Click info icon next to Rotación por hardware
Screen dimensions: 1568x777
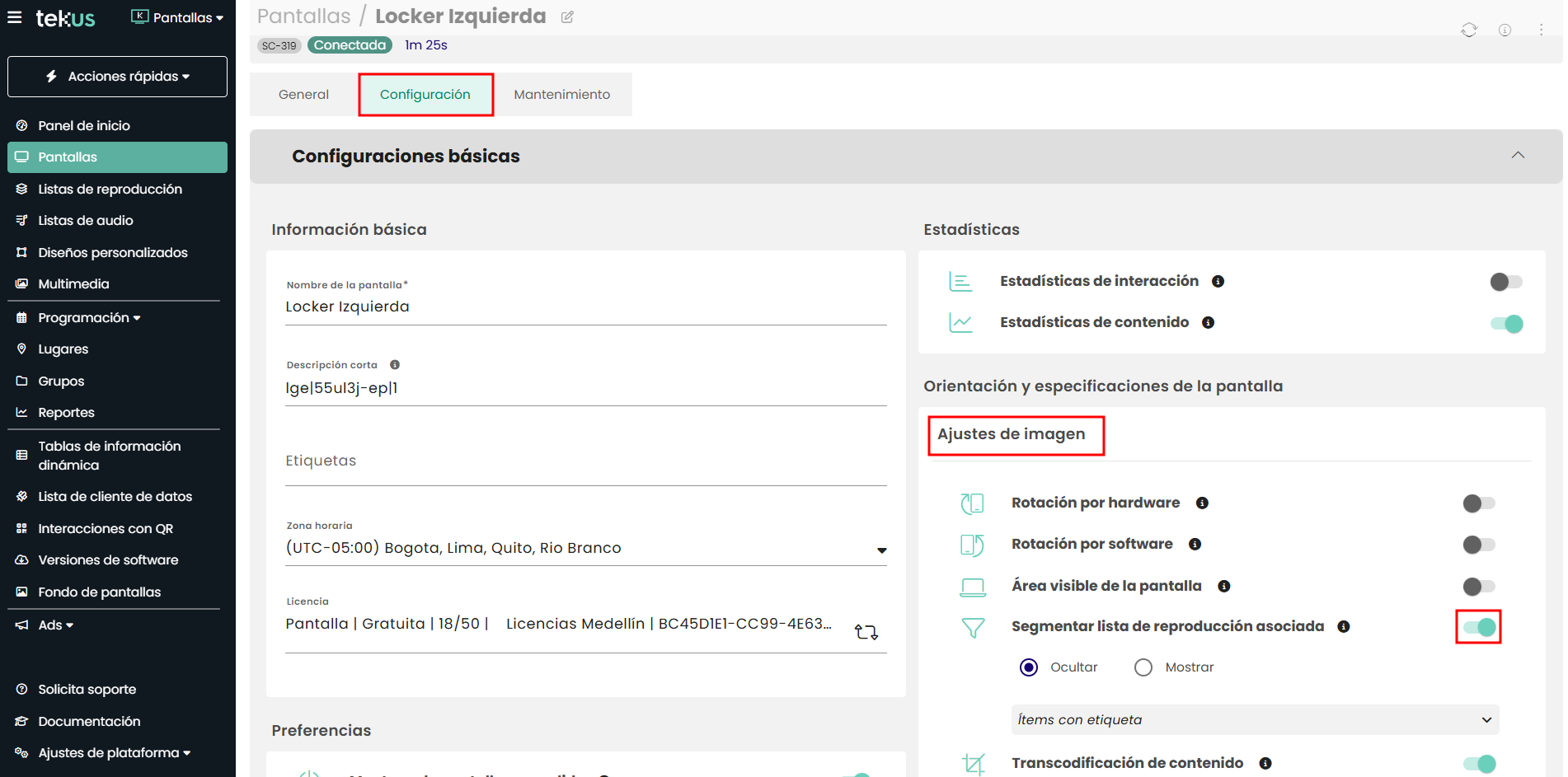click(1202, 503)
